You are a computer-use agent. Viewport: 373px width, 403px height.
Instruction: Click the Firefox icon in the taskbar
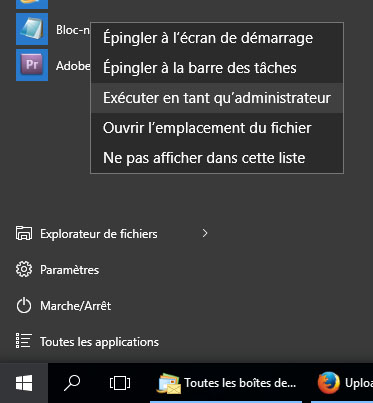[329, 383]
